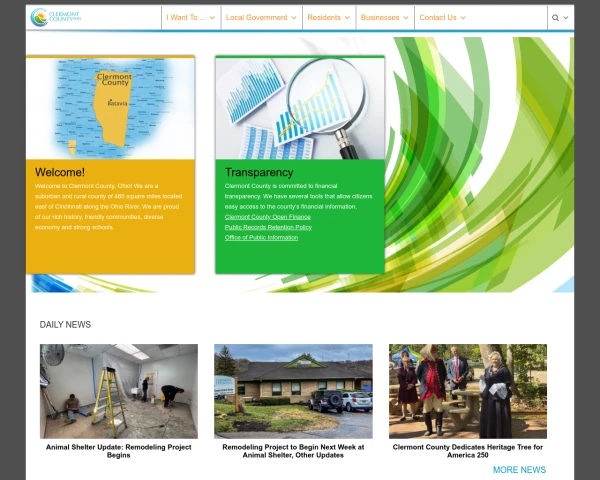Open Clermont County Dedicates Heritage Tree article
Image resolution: width=600 pixels, height=480 pixels.
coord(468,451)
